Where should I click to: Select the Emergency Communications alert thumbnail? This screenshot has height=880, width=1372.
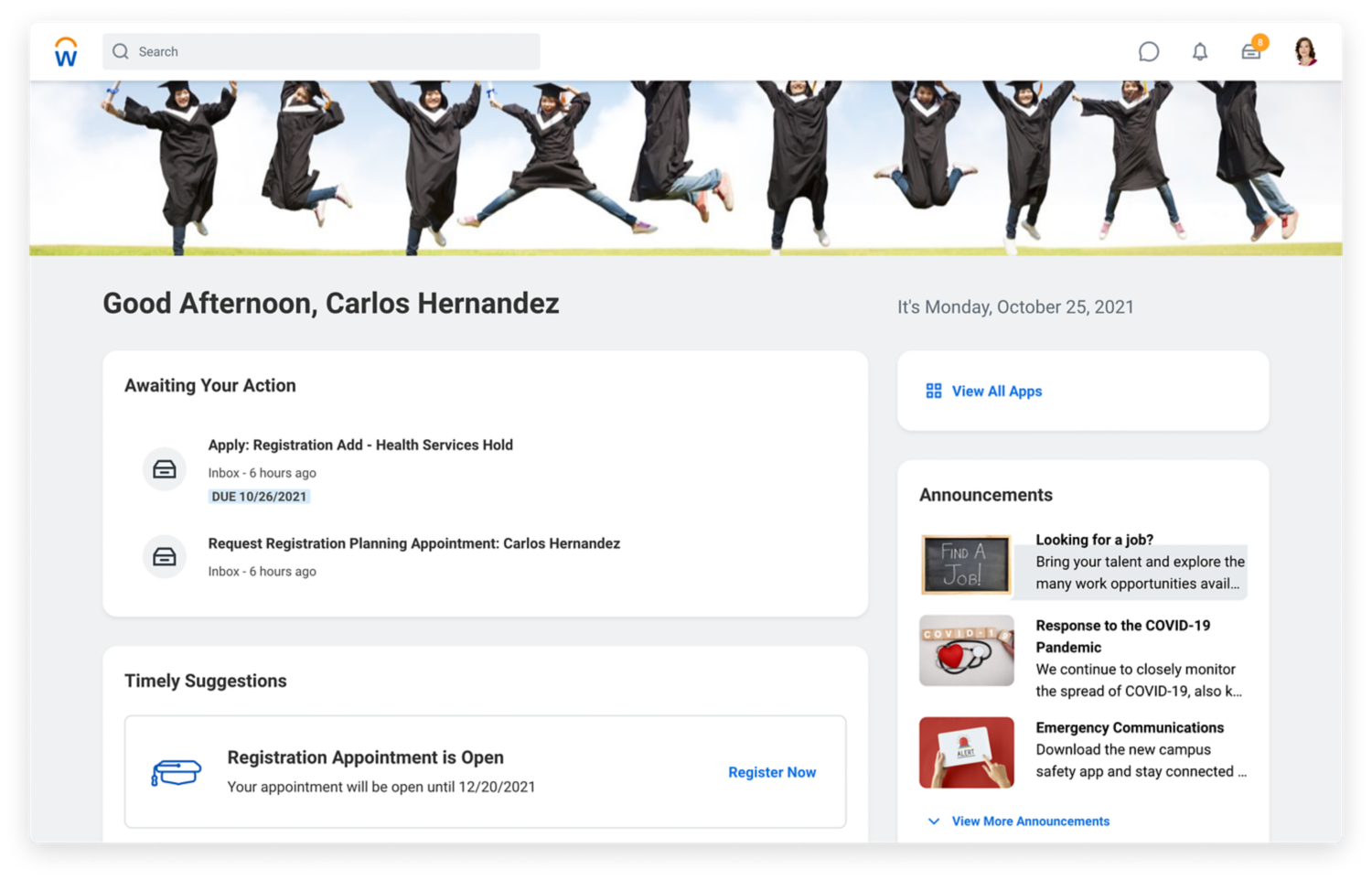tap(966, 753)
